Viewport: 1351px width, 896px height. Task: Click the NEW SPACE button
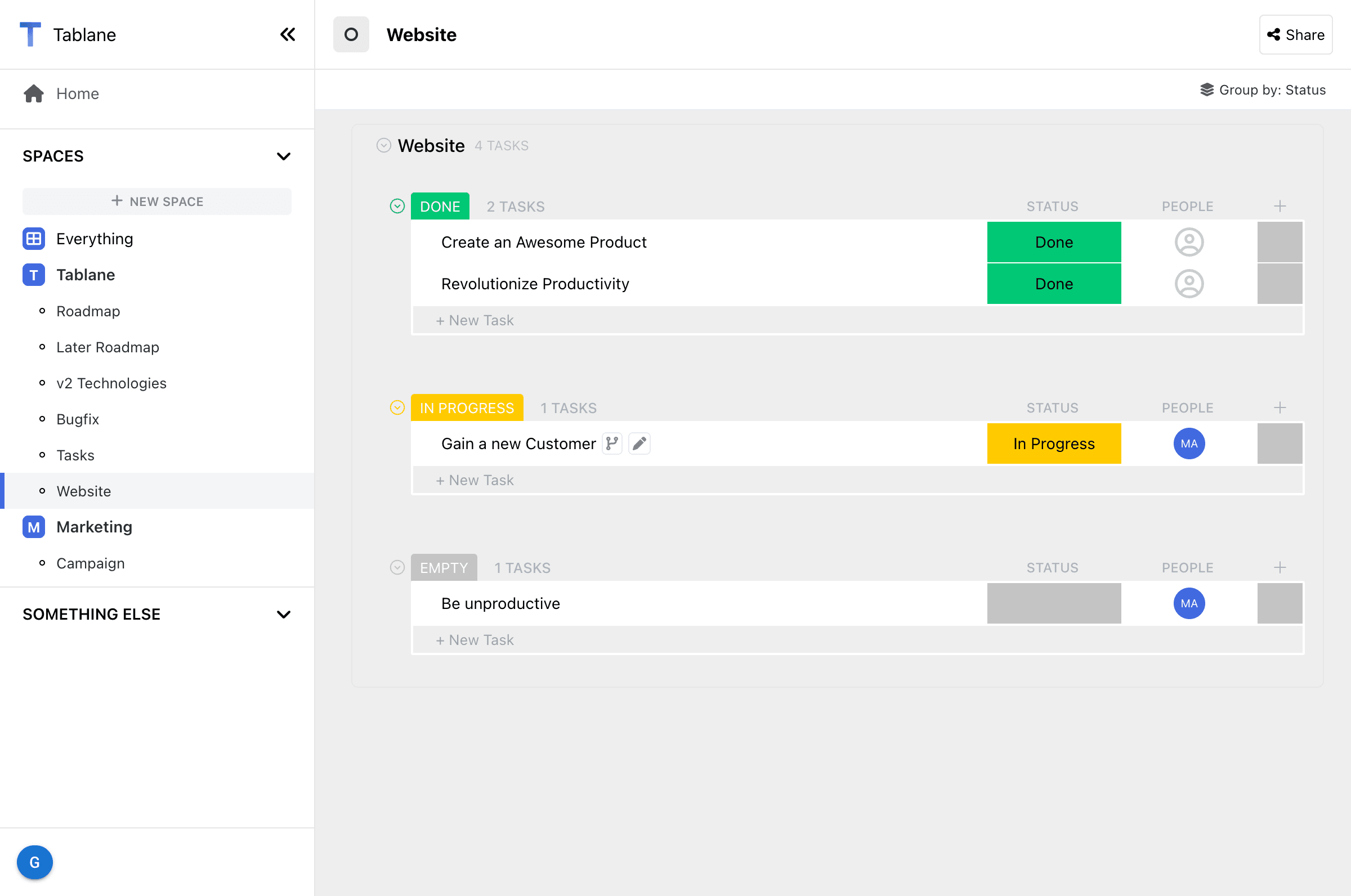[156, 201]
